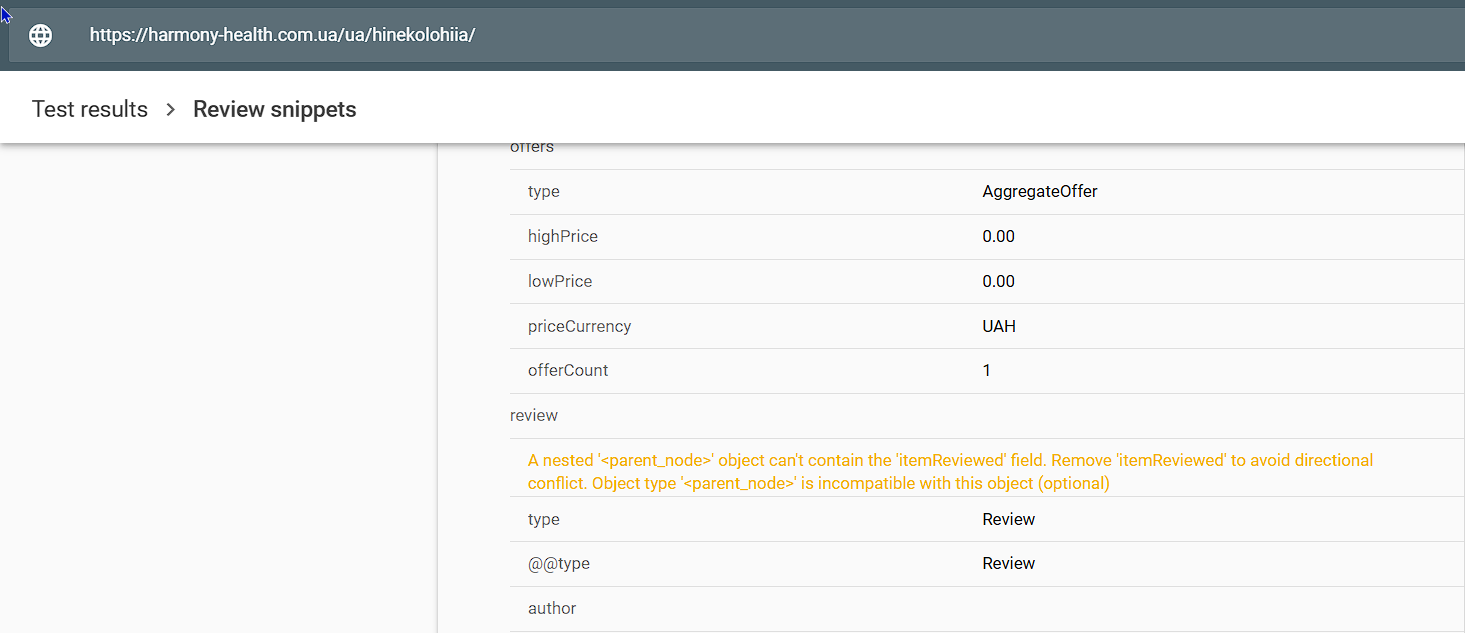Select the Review value in type row
This screenshot has height=633, width=1465.
click(1008, 519)
